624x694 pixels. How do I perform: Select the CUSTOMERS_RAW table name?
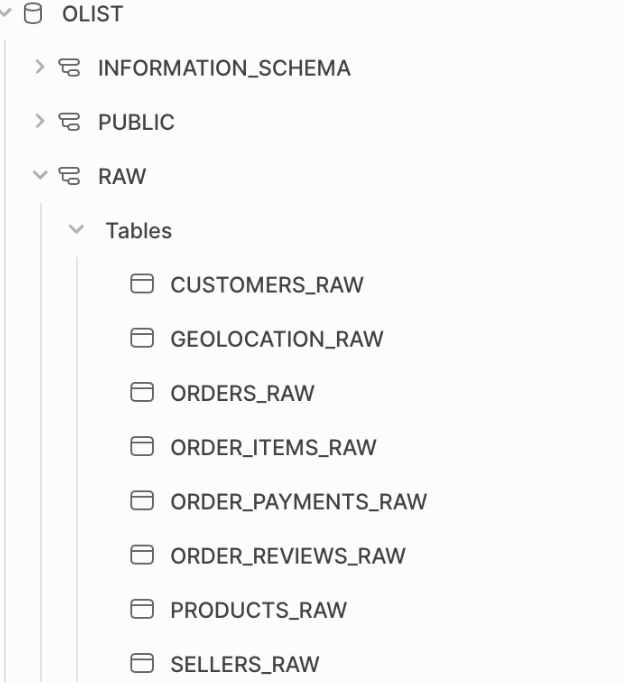267,285
